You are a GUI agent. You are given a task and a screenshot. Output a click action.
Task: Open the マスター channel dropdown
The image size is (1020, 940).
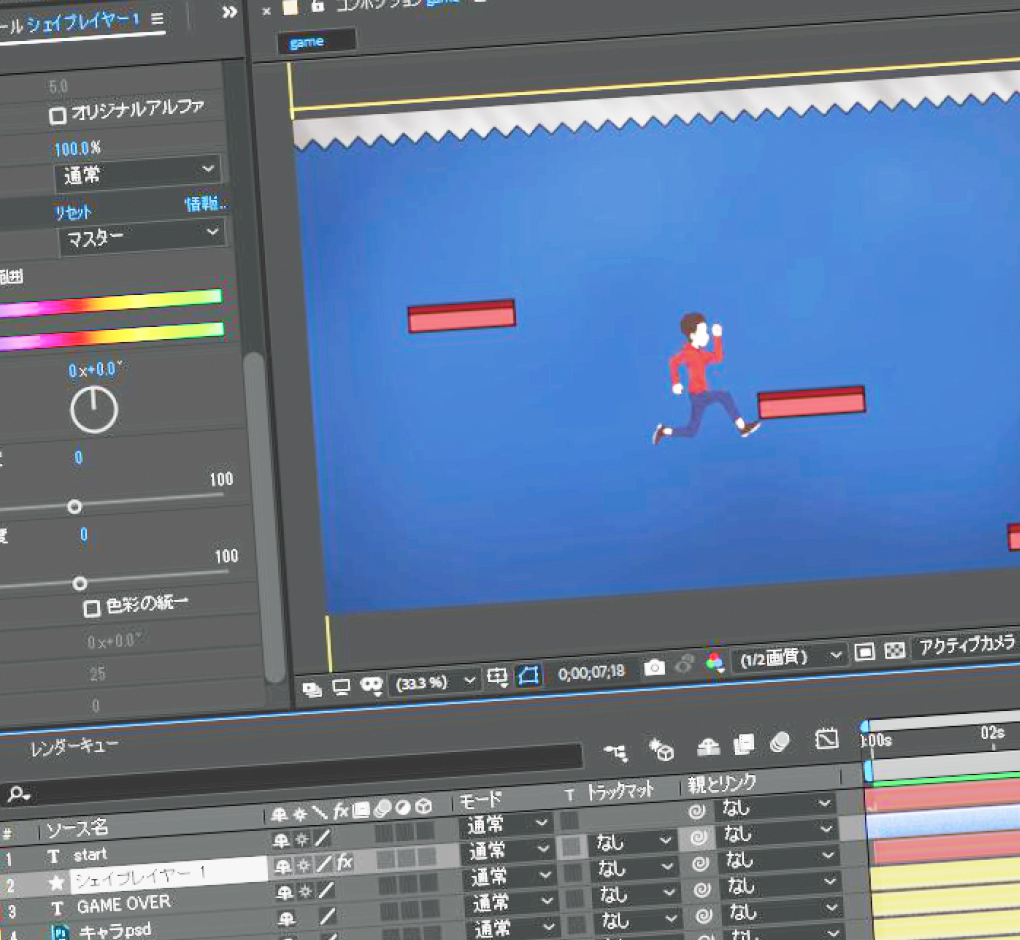click(142, 237)
